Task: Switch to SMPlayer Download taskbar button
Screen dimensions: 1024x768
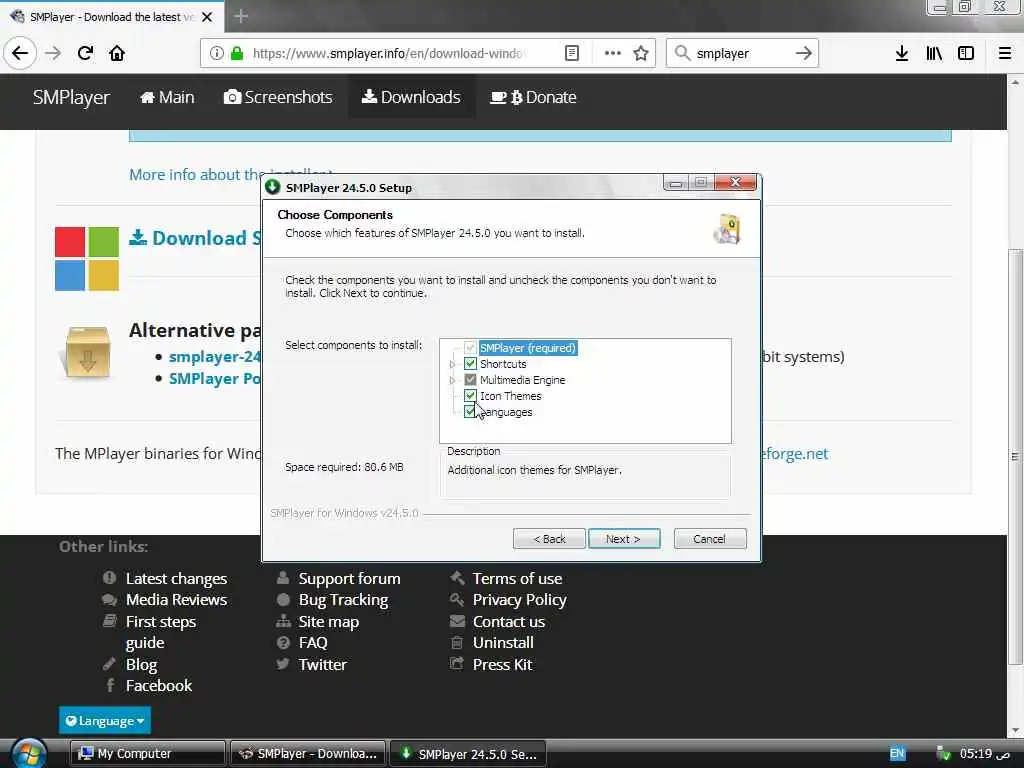Action: coord(308,754)
